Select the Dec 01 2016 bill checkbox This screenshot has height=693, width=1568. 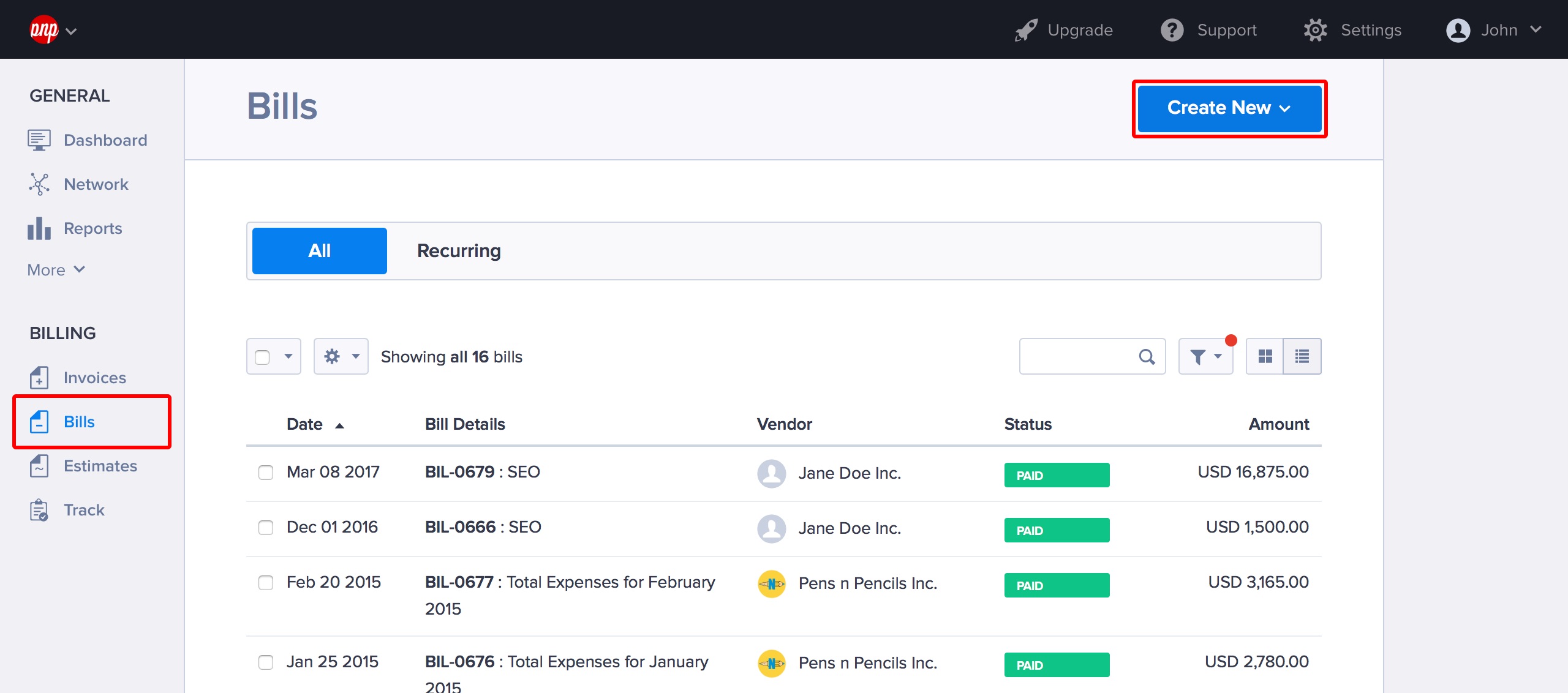click(x=266, y=528)
